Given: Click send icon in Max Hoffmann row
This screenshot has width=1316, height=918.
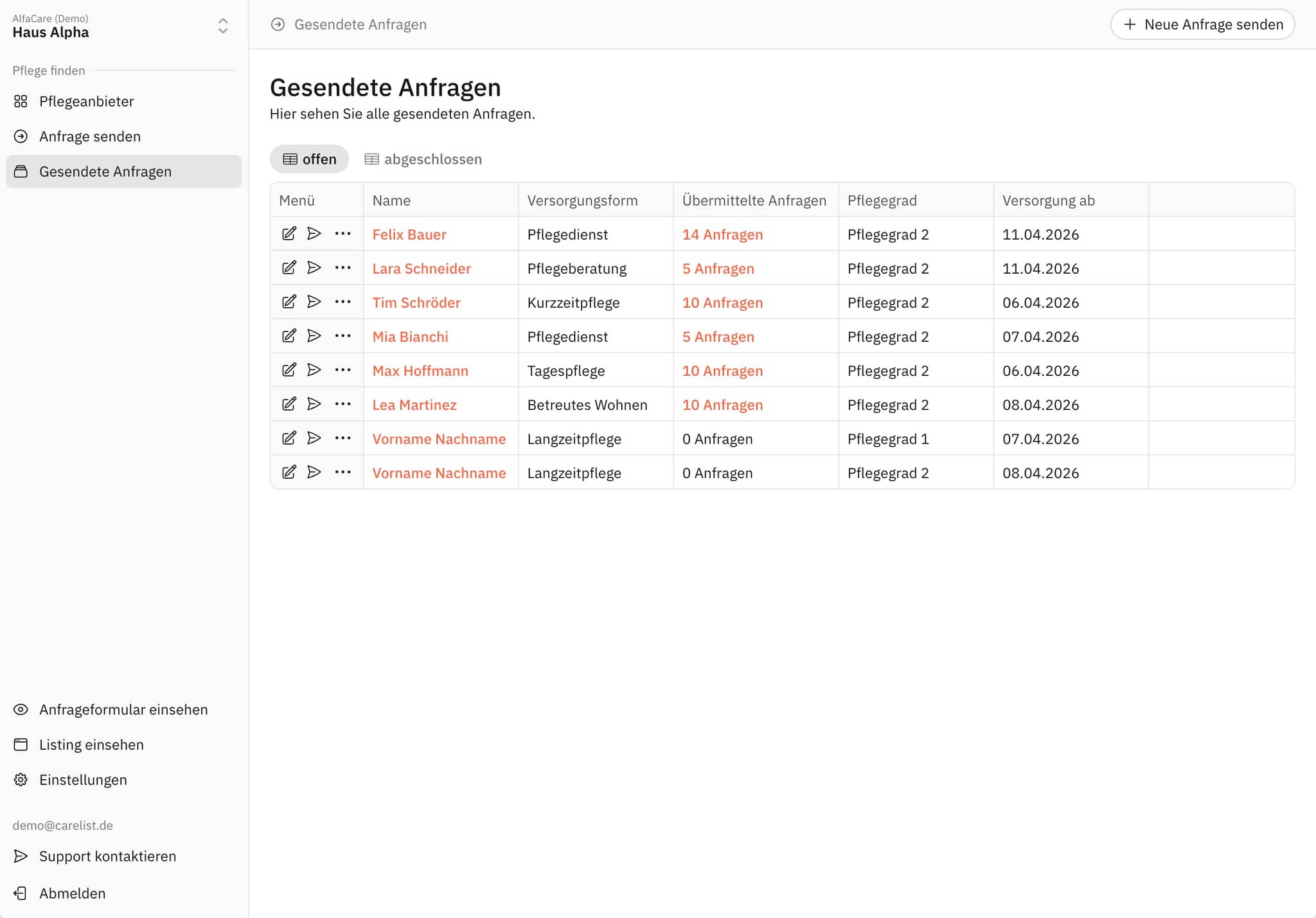Looking at the screenshot, I should (314, 370).
